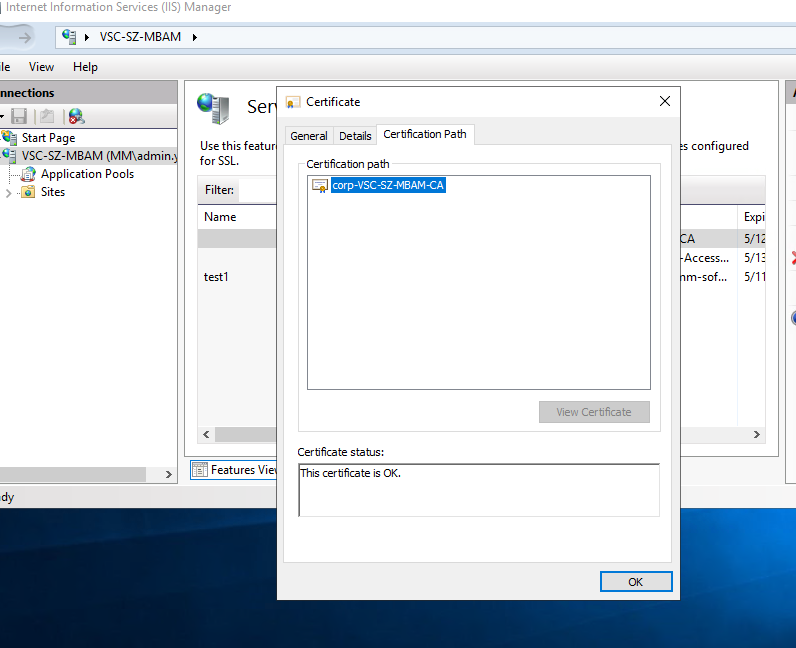Image resolution: width=796 pixels, height=648 pixels.
Task: Click the Server Certificates feature icon
Action: click(213, 108)
